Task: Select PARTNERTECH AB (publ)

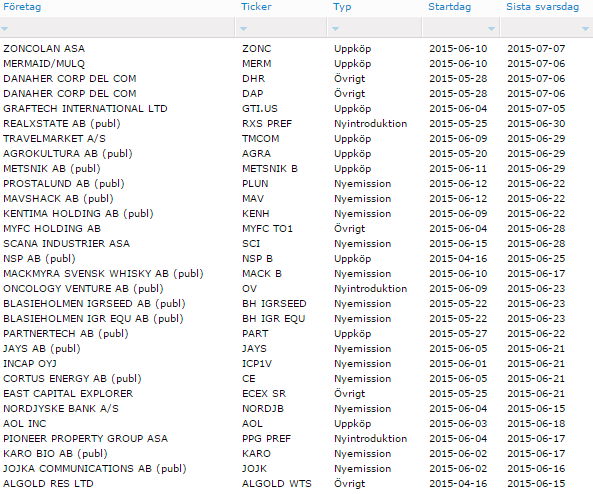Action: tap(66, 334)
